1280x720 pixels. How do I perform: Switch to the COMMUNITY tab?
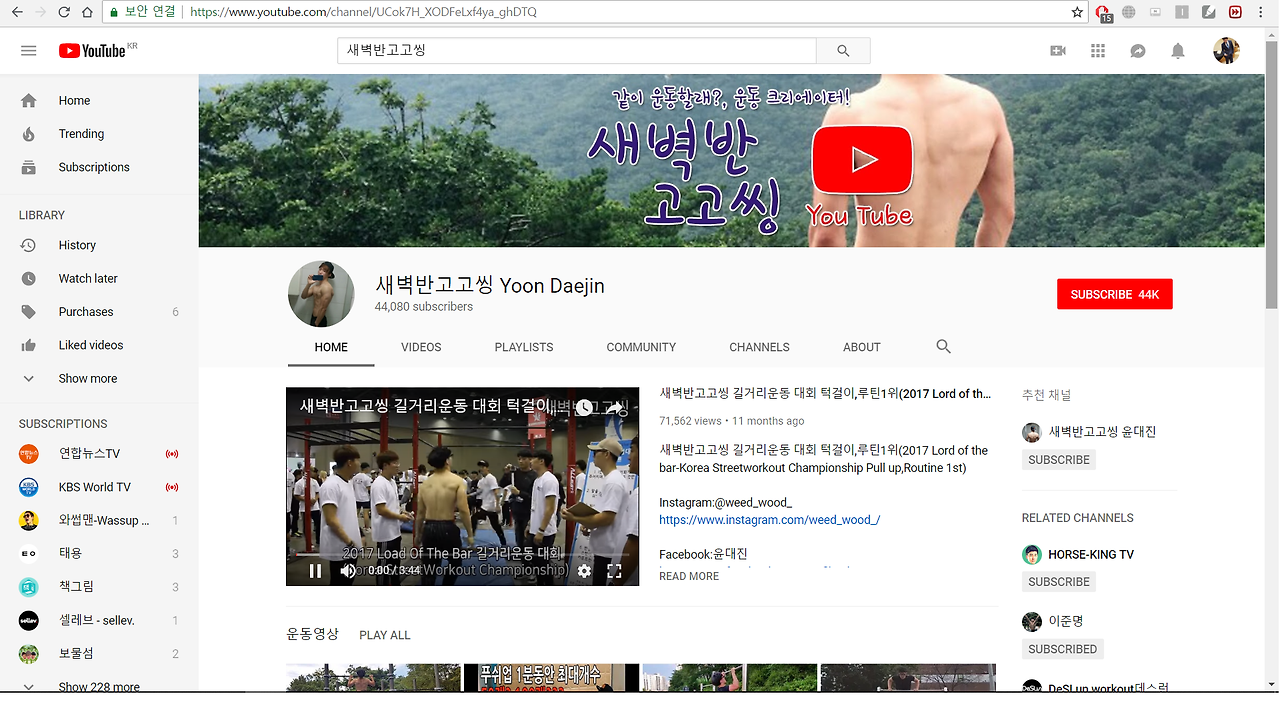tap(641, 346)
